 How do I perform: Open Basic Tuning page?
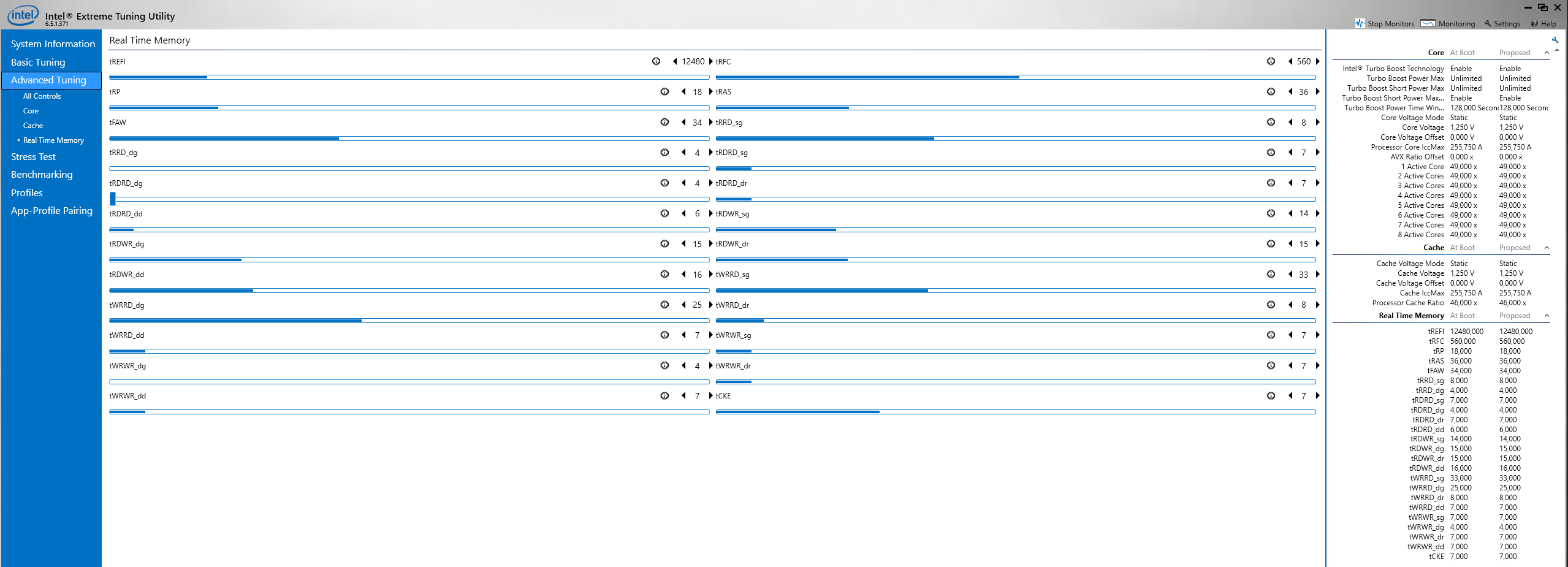tap(38, 62)
